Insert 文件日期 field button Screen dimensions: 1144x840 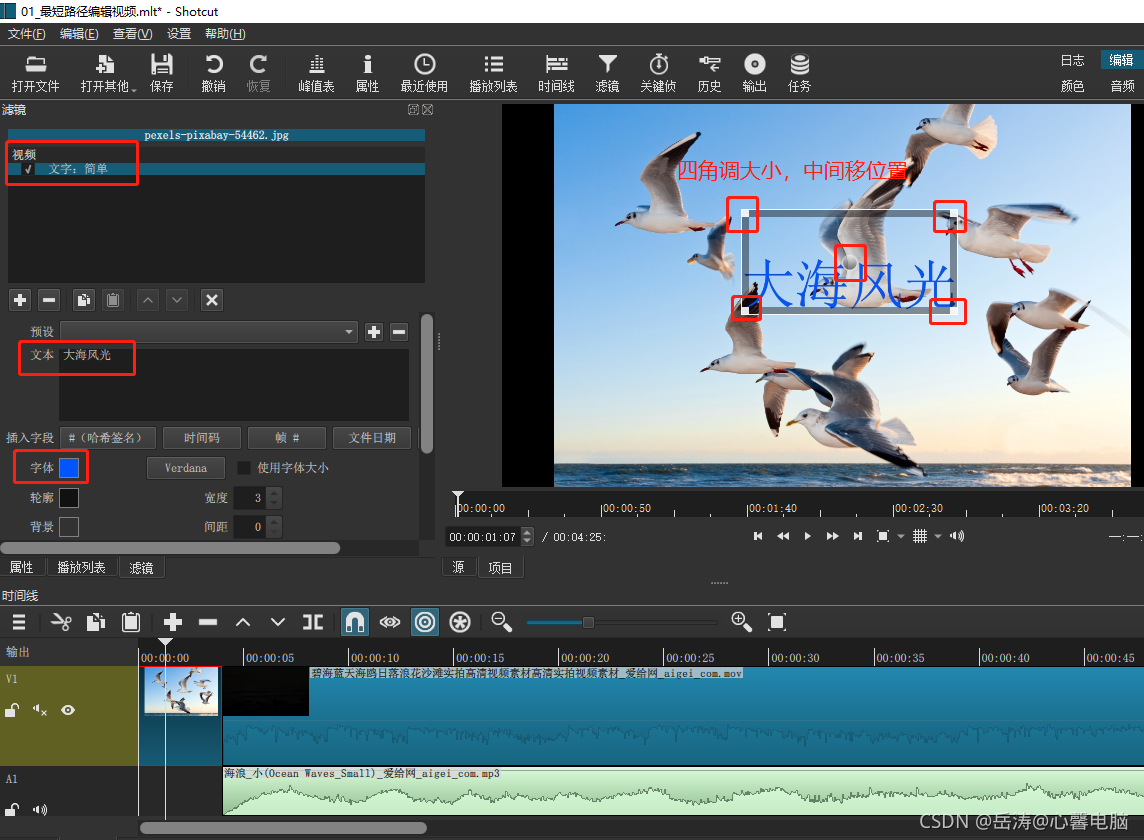click(x=372, y=438)
